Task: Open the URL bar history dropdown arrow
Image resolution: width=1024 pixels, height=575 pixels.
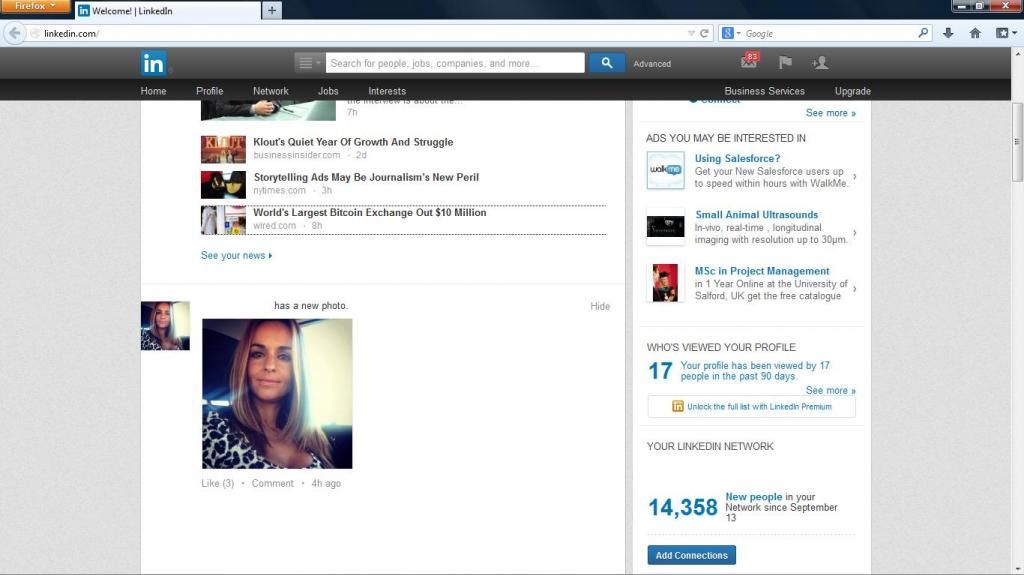Action: (691, 33)
